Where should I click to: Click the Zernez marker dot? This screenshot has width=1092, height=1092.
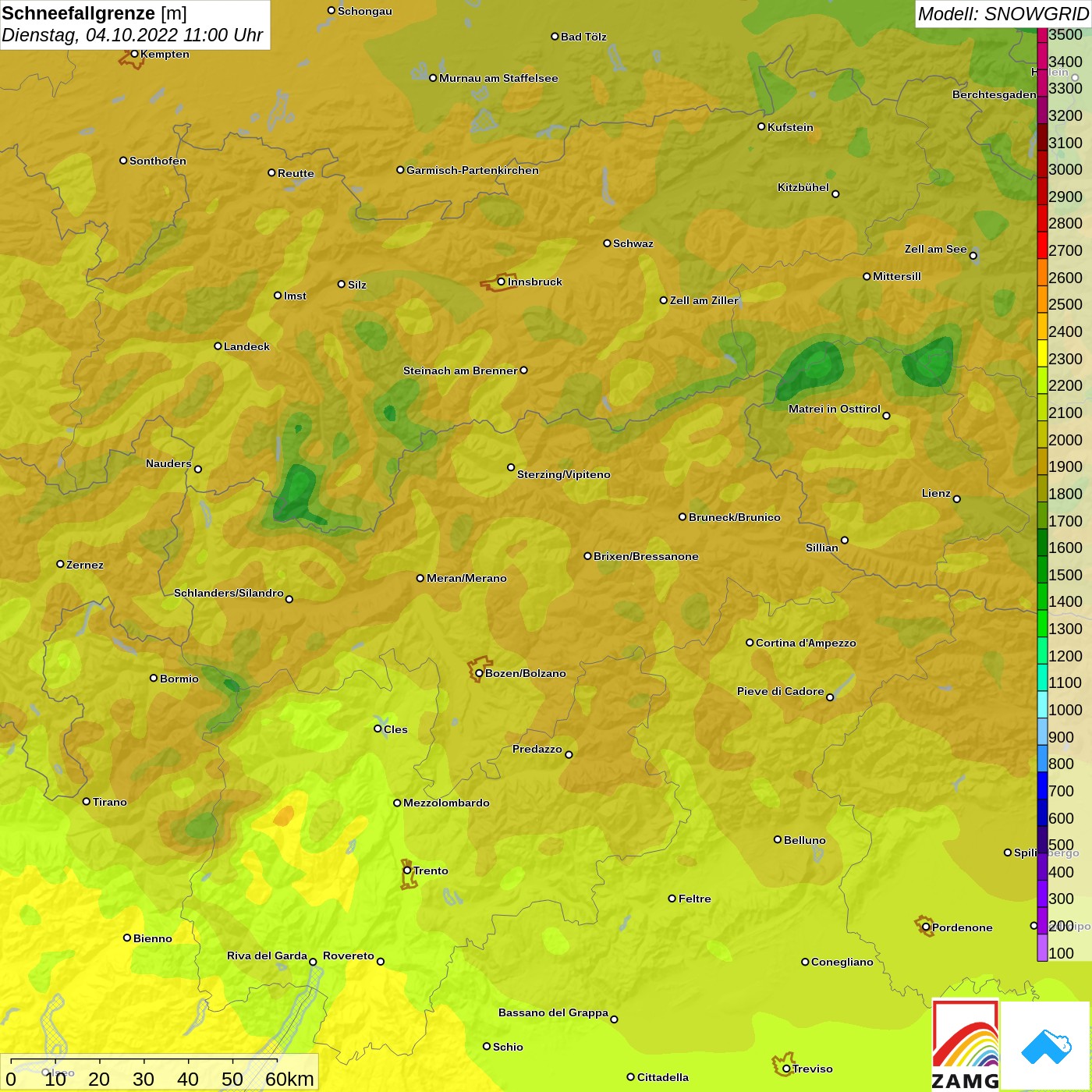60,564
